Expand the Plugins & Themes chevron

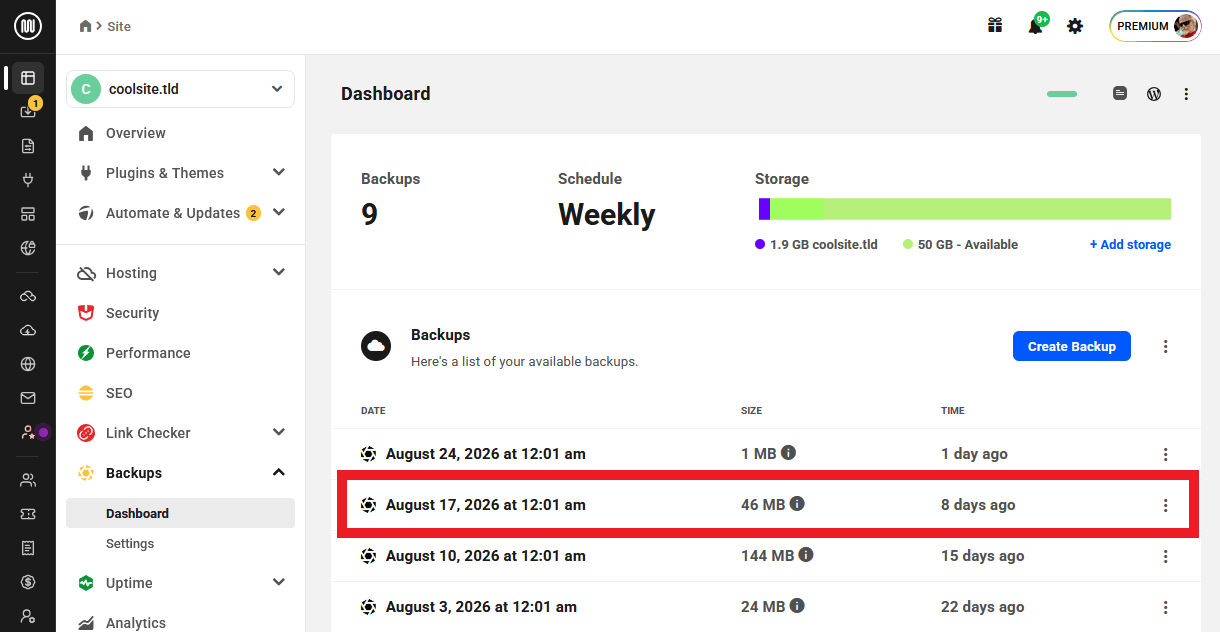coord(279,173)
